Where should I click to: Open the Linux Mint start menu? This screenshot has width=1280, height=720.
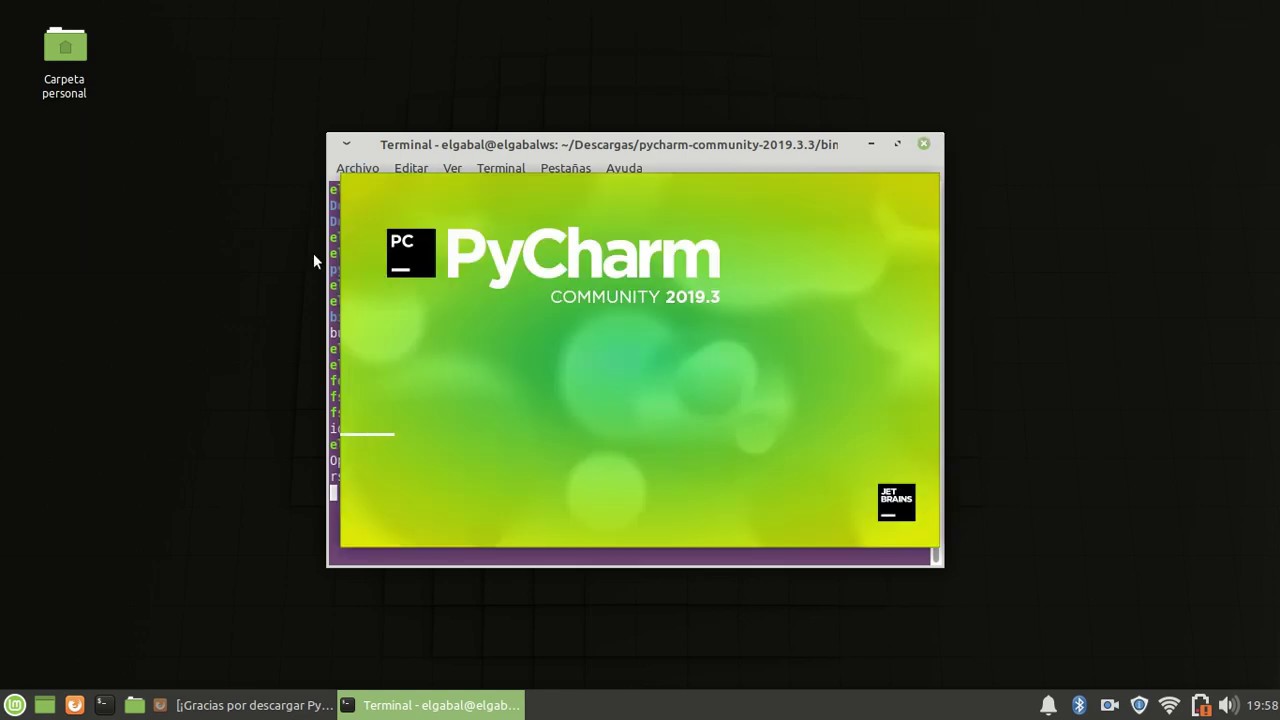click(x=15, y=705)
